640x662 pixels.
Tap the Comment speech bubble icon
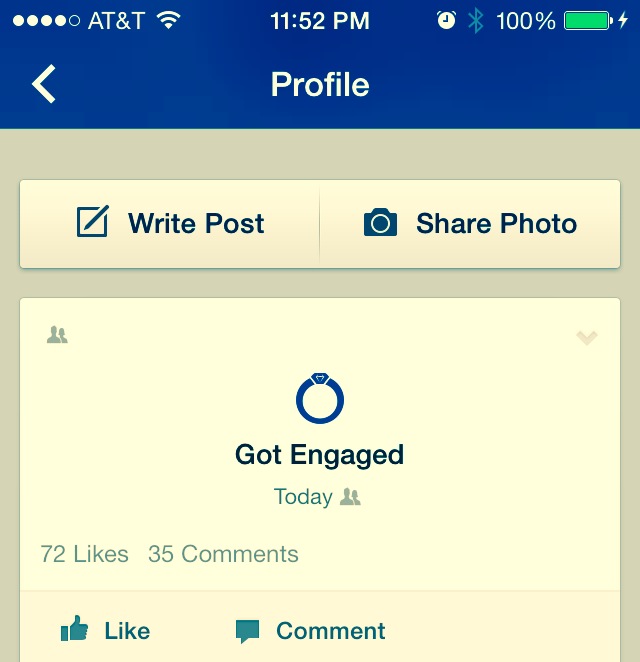tap(247, 631)
